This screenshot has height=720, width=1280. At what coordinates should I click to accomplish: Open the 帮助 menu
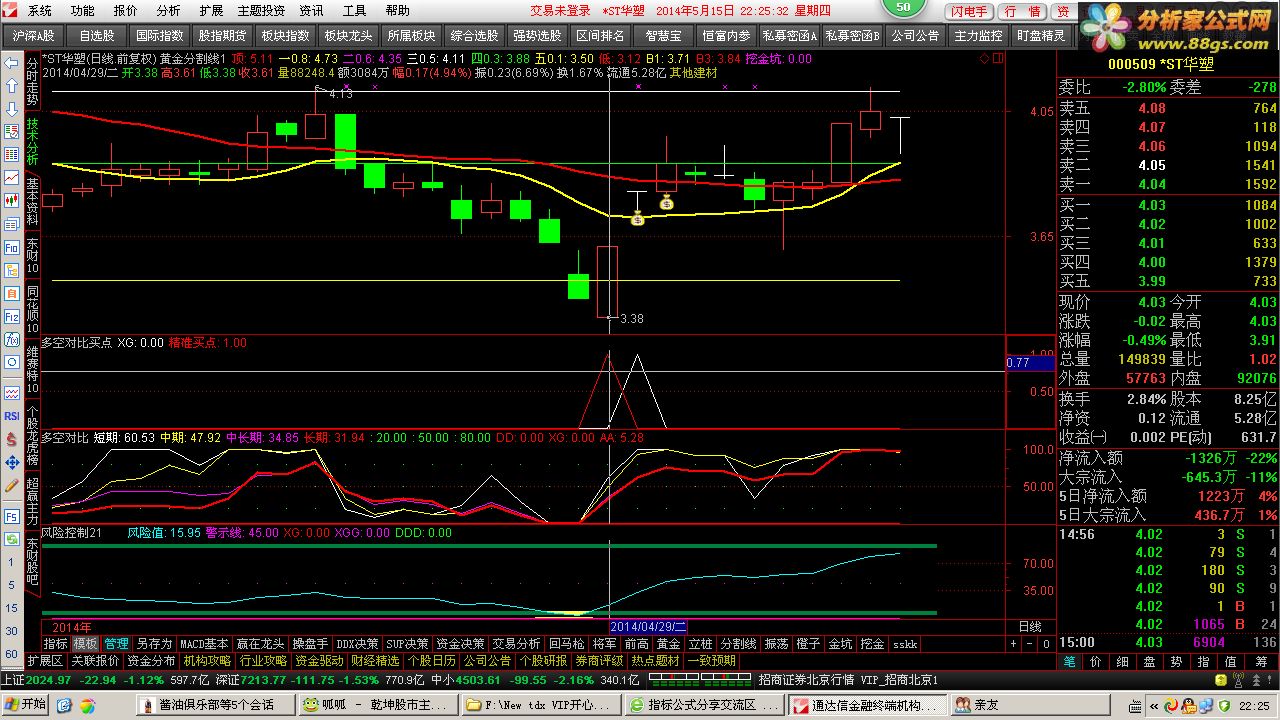397,11
